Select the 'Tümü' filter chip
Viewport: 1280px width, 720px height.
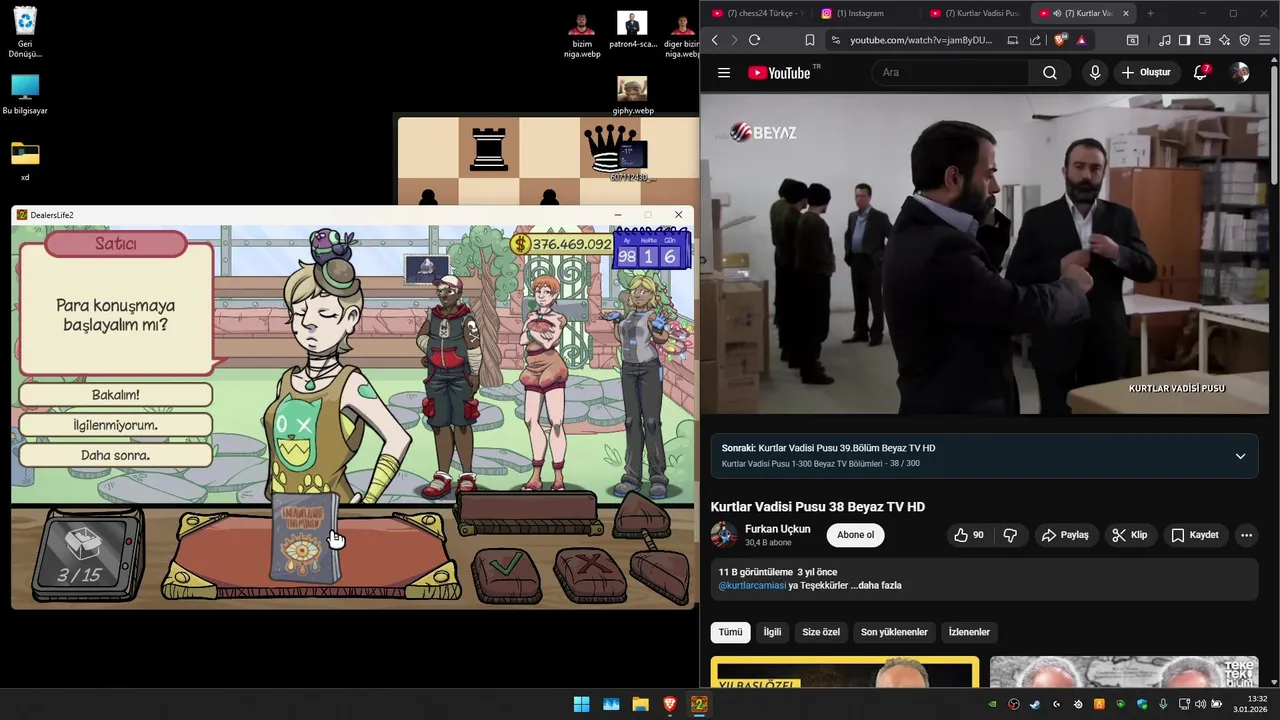click(731, 632)
